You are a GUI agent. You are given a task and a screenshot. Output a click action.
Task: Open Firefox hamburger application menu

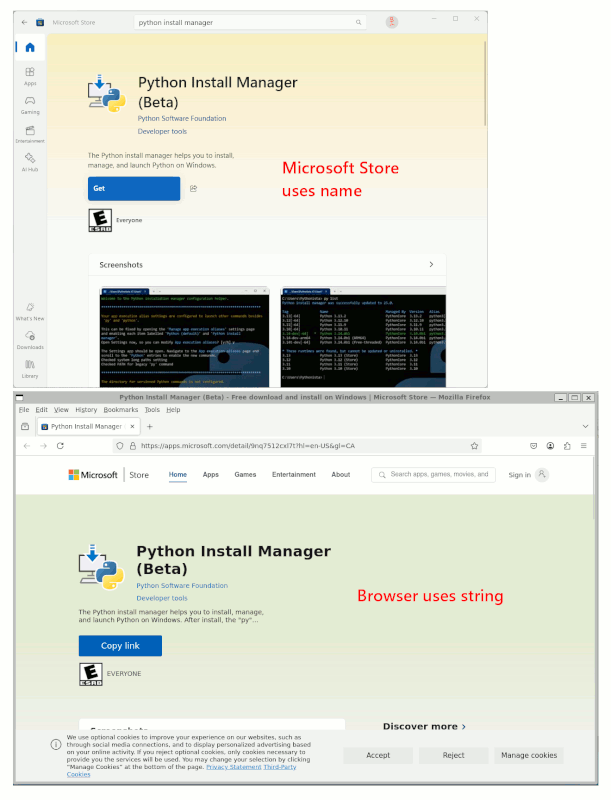click(x=583, y=446)
